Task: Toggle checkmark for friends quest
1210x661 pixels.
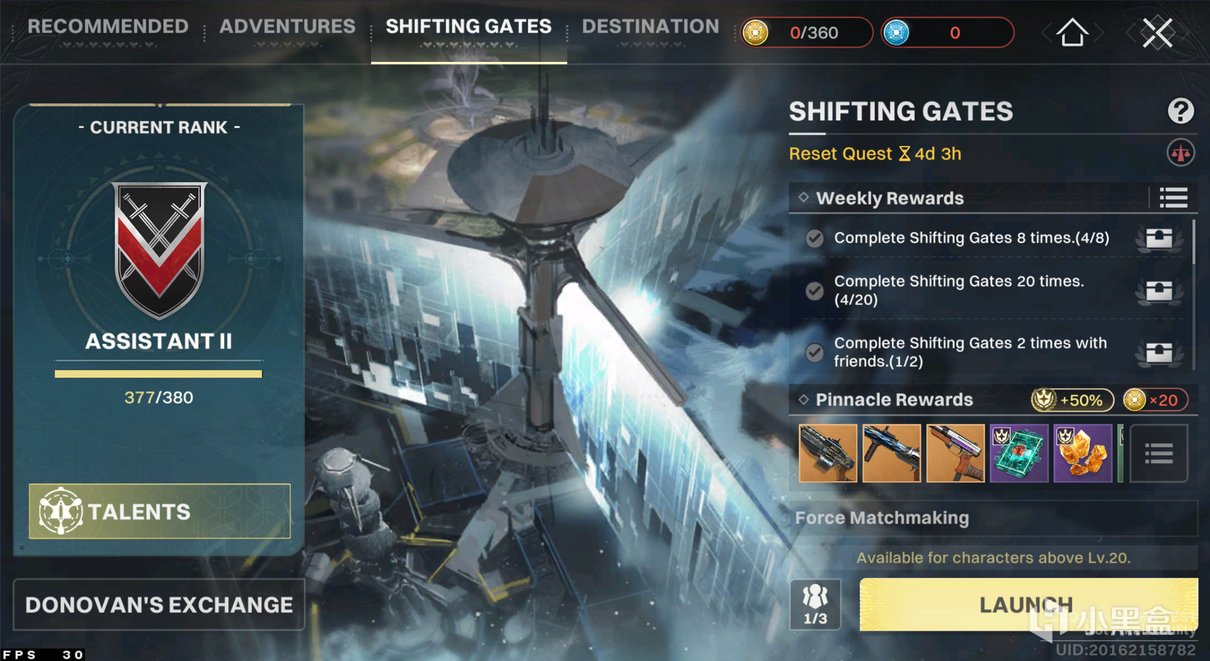Action: pyautogui.click(x=815, y=352)
